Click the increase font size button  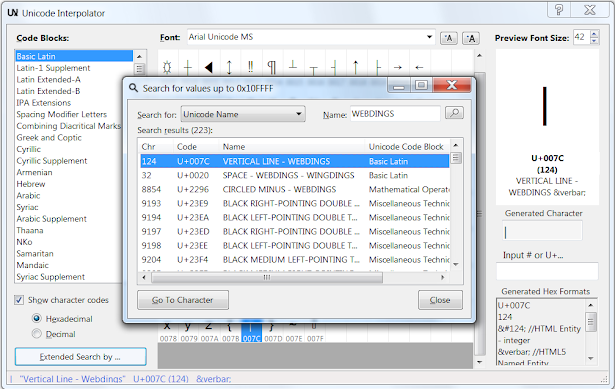pyautogui.click(x=471, y=38)
